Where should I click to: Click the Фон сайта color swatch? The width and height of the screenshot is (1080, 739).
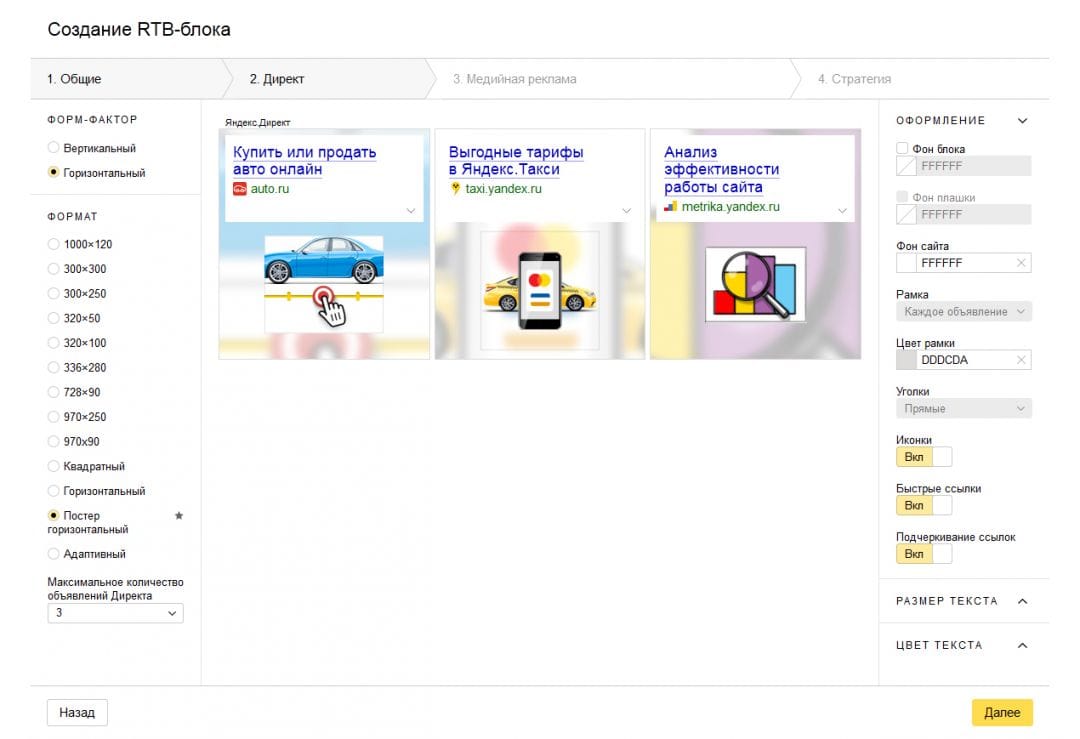[x=906, y=263]
